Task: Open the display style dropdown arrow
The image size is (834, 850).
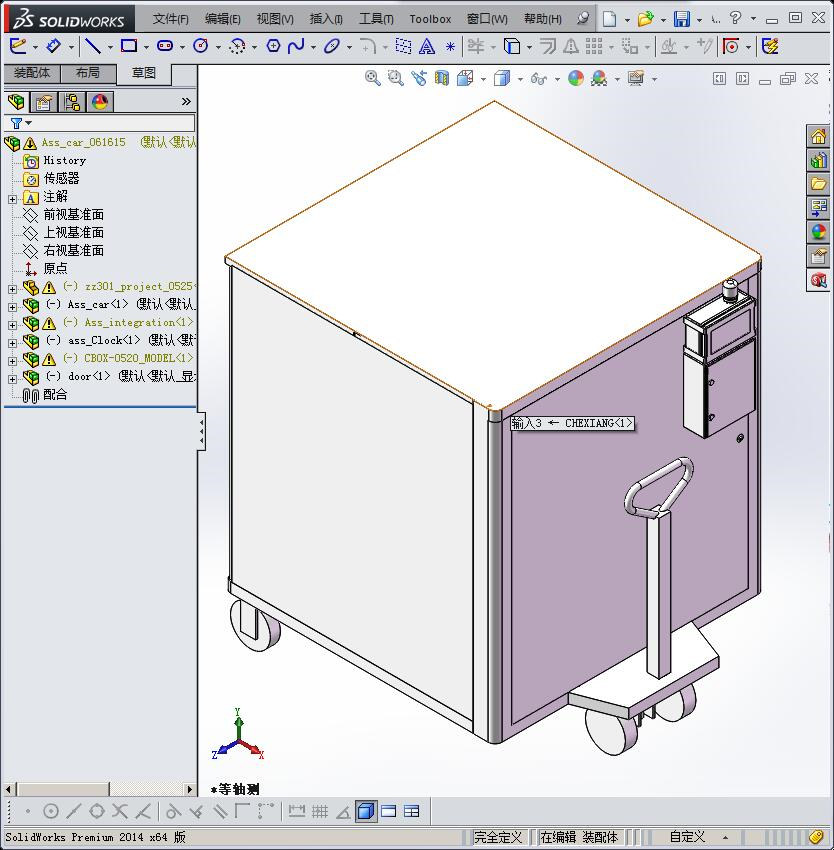Action: [x=520, y=80]
